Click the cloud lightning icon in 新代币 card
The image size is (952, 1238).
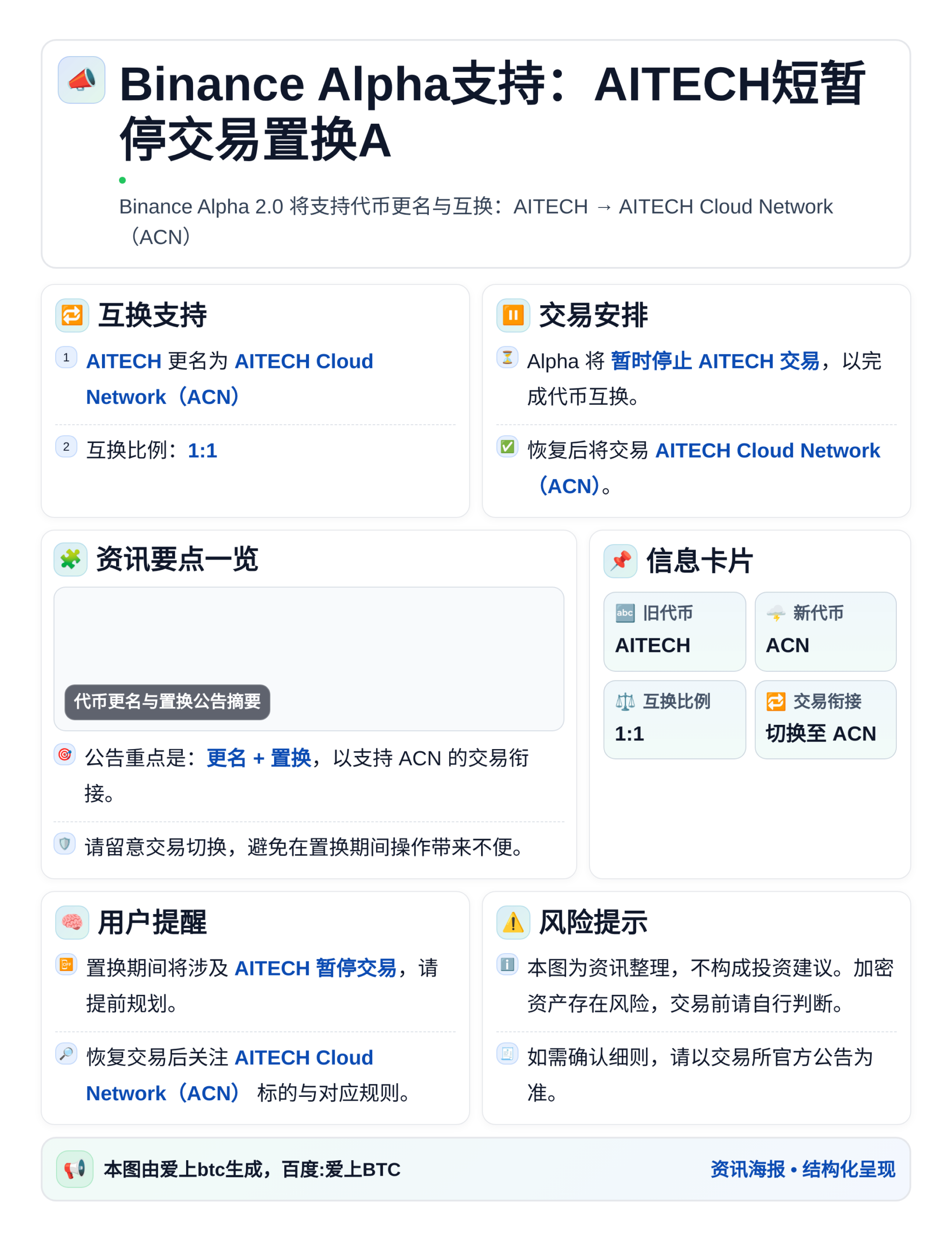click(x=776, y=613)
